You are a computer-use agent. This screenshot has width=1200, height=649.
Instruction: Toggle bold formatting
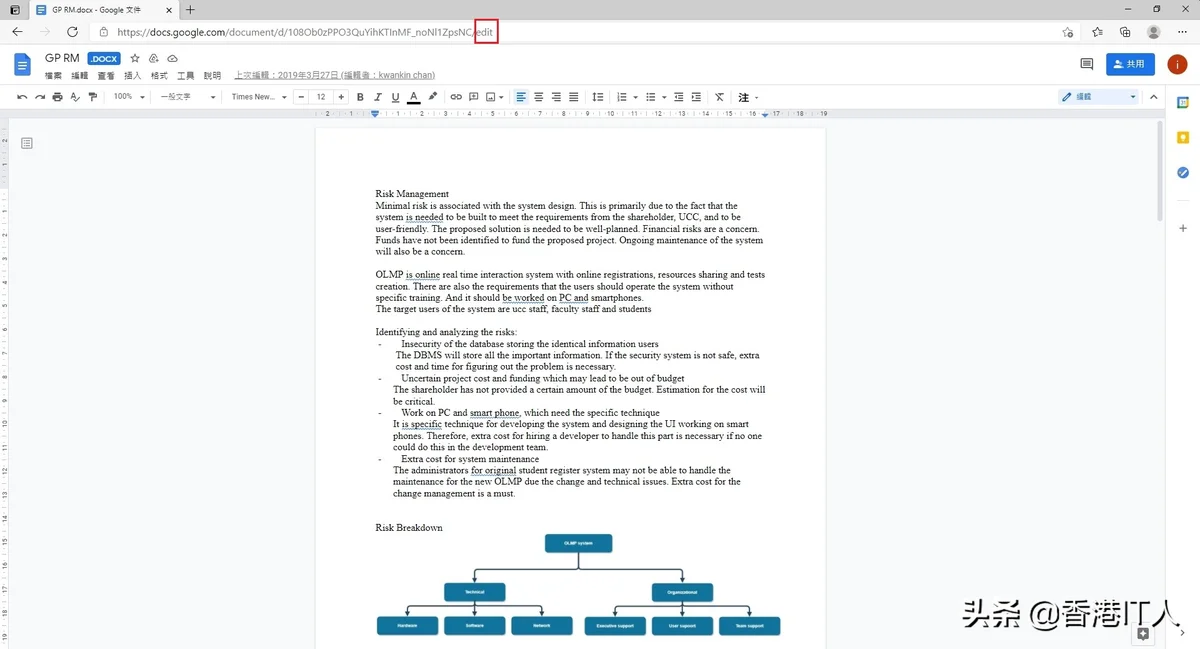pos(360,97)
